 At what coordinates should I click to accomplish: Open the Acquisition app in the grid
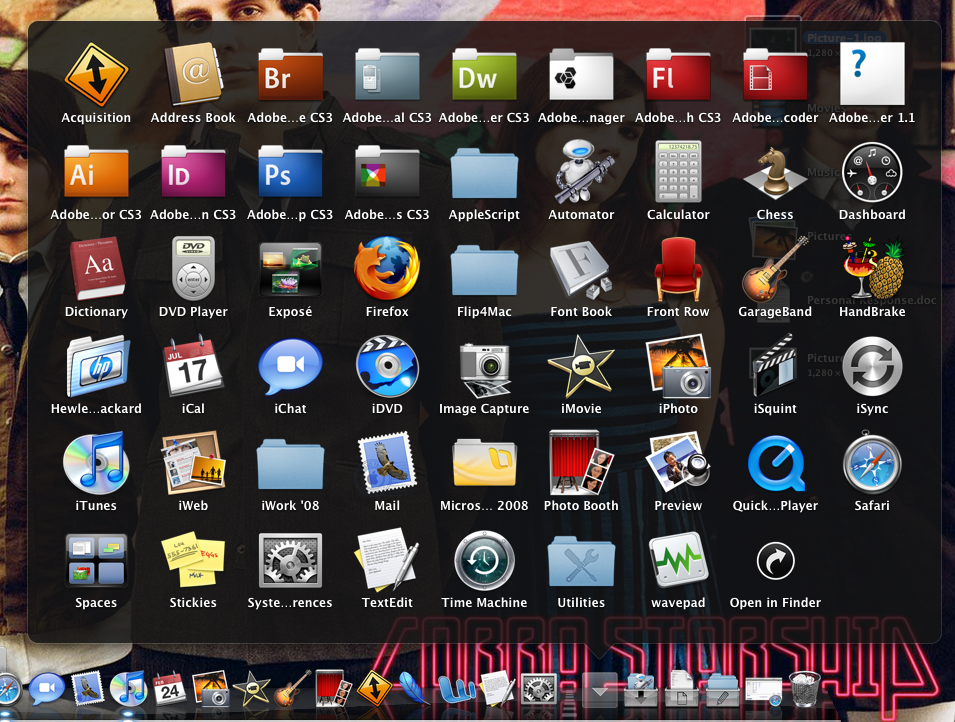(96, 74)
